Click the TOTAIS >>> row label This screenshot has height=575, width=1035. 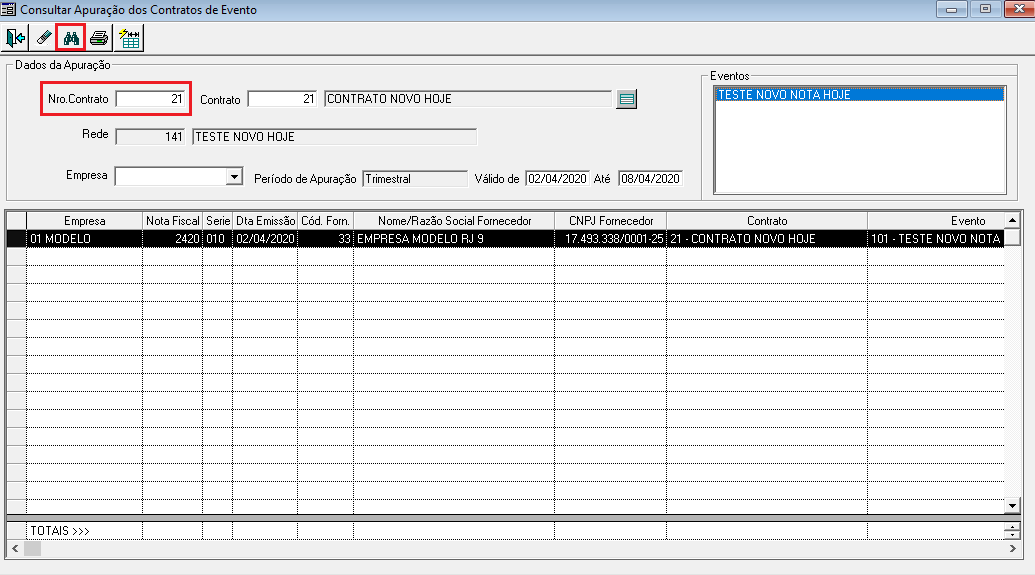(x=59, y=531)
